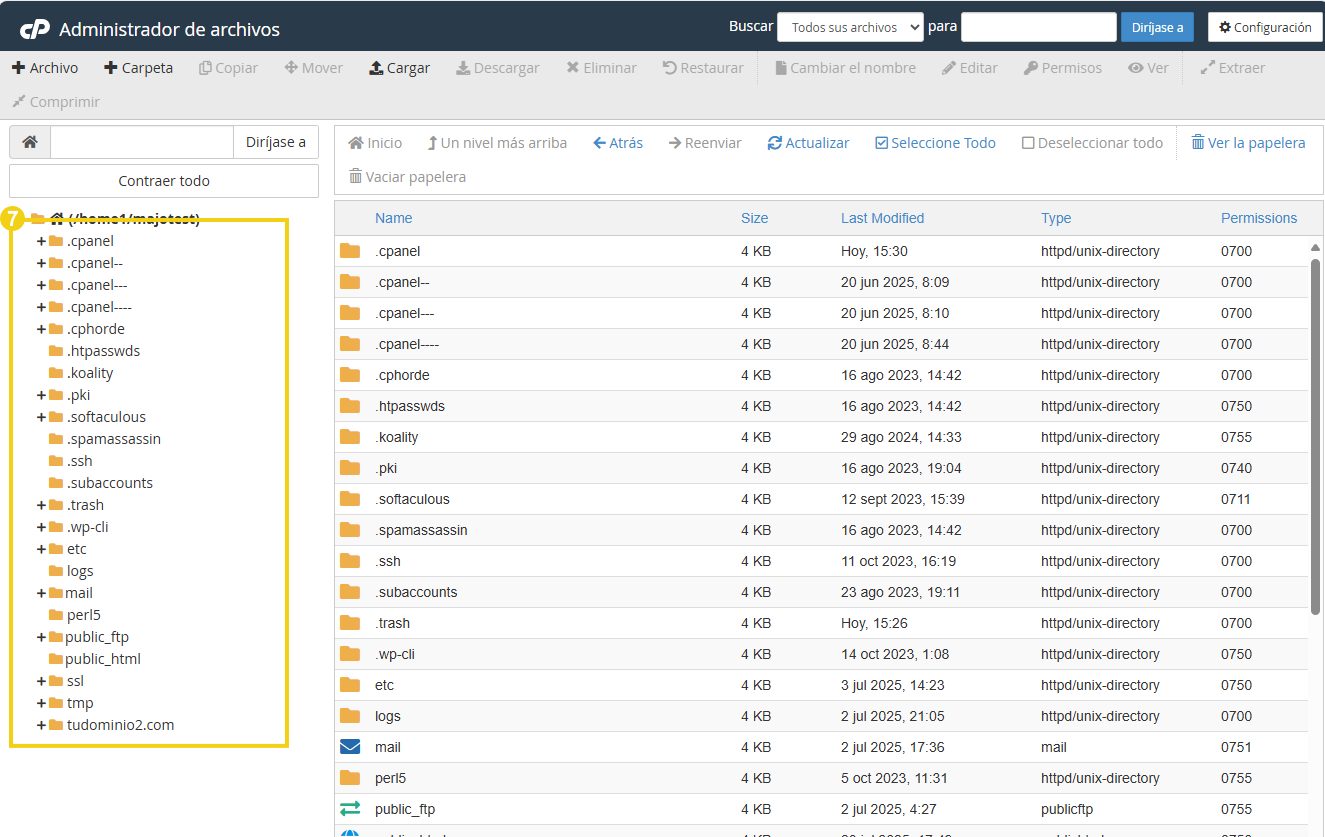
Task: Click the blue Diríjase a search button
Action: (x=1156, y=27)
